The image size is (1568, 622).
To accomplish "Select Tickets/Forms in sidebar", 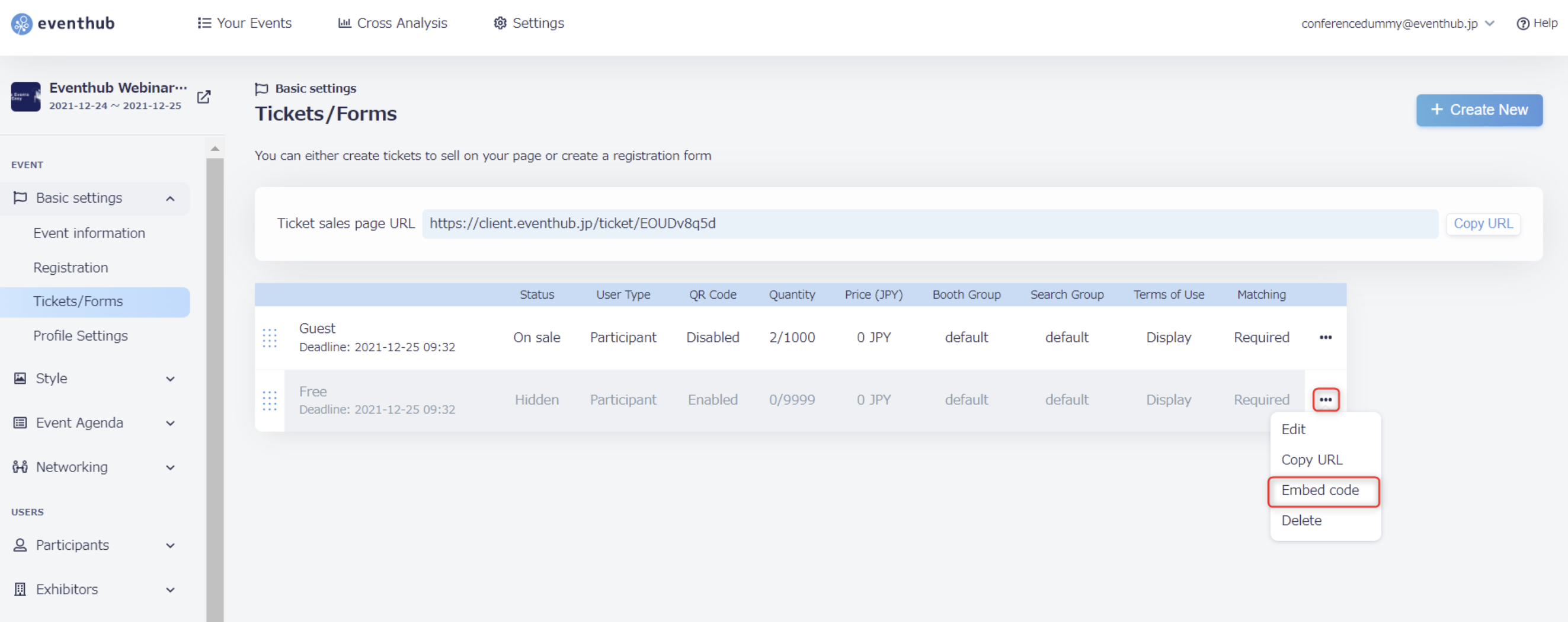I will (x=95, y=302).
